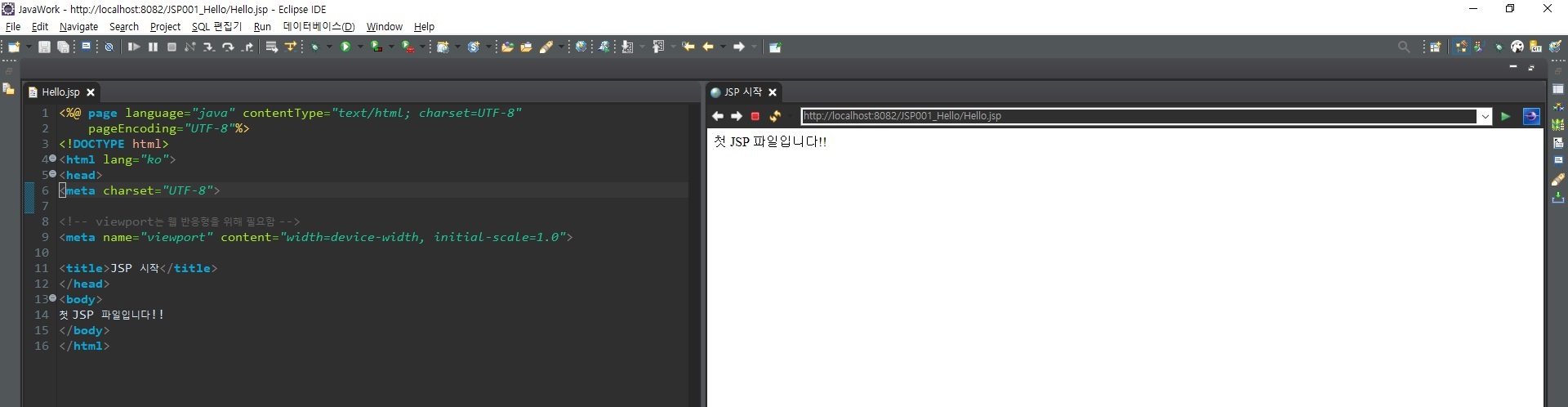The image size is (1568, 407).
Task: Click the magnifier Quick Access search icon
Action: pos(1404,47)
